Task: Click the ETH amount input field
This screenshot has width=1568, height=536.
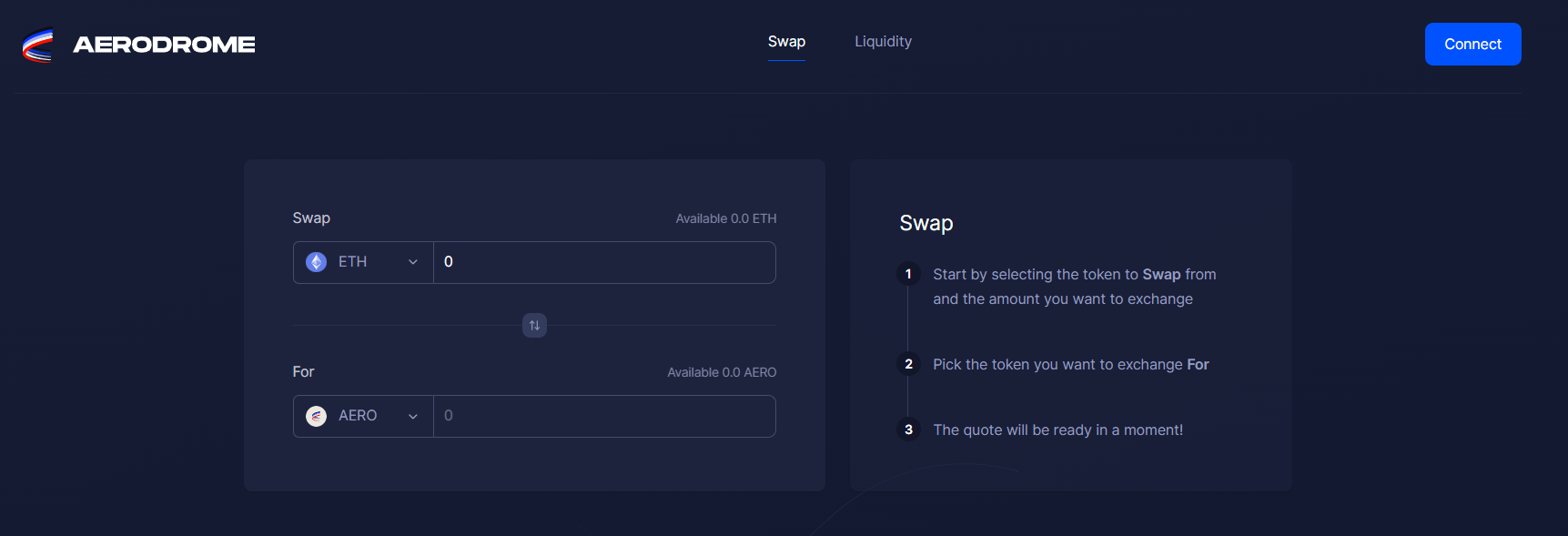Action: pyautogui.click(x=604, y=261)
